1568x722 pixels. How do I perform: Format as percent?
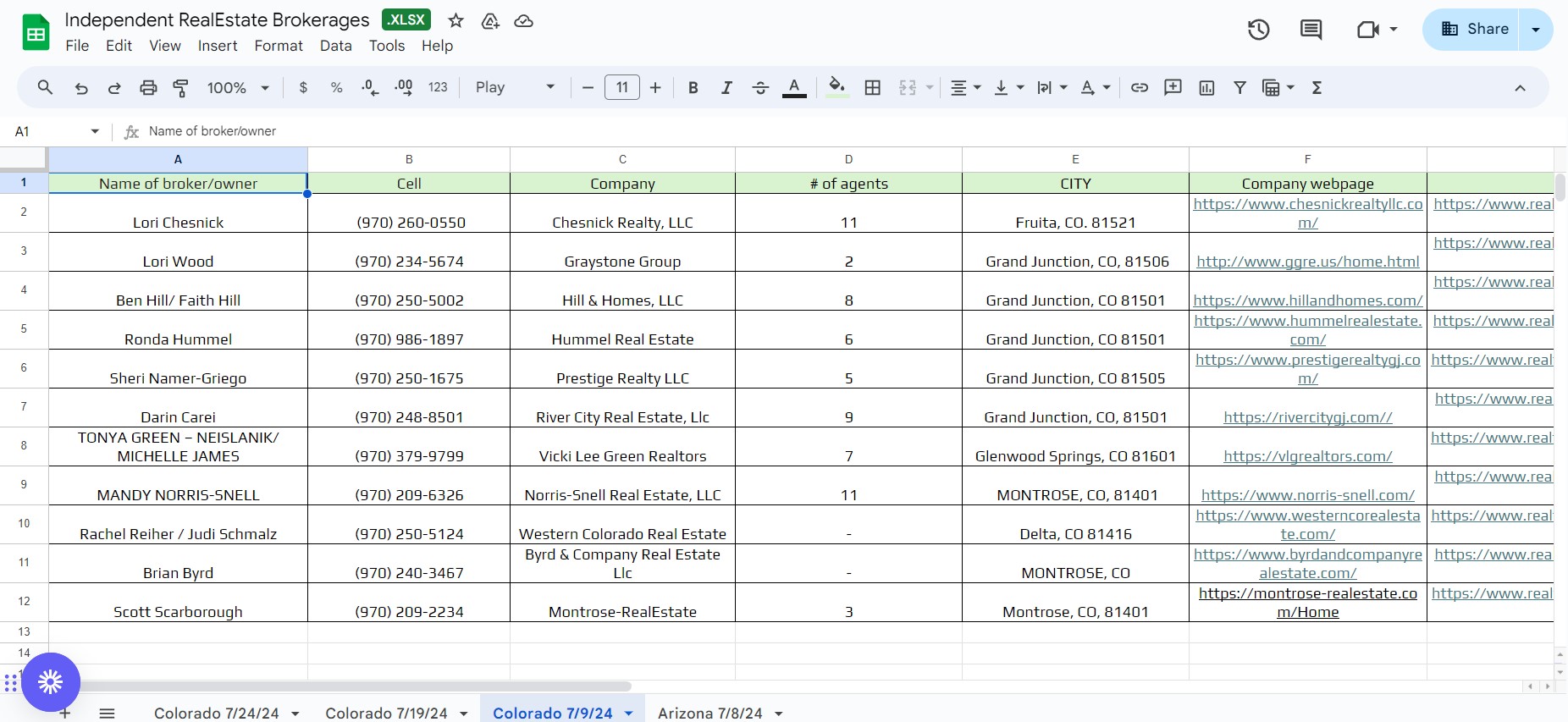[336, 87]
